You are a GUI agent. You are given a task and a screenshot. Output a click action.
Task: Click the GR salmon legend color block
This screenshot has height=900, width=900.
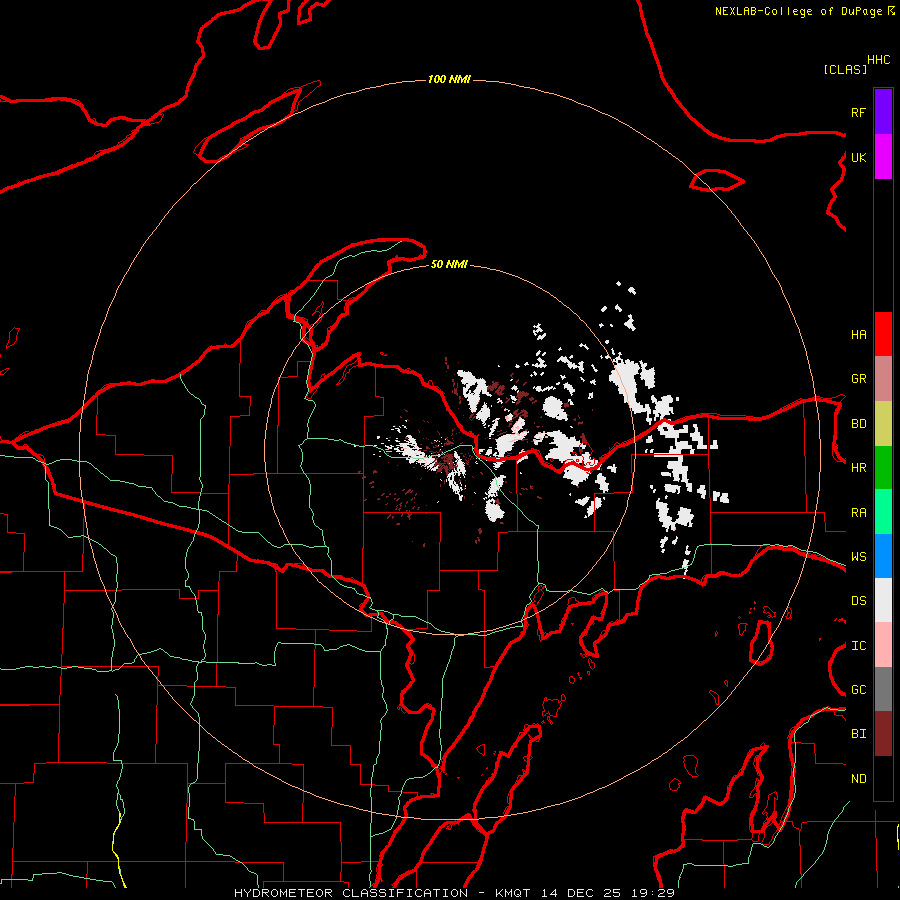click(883, 379)
